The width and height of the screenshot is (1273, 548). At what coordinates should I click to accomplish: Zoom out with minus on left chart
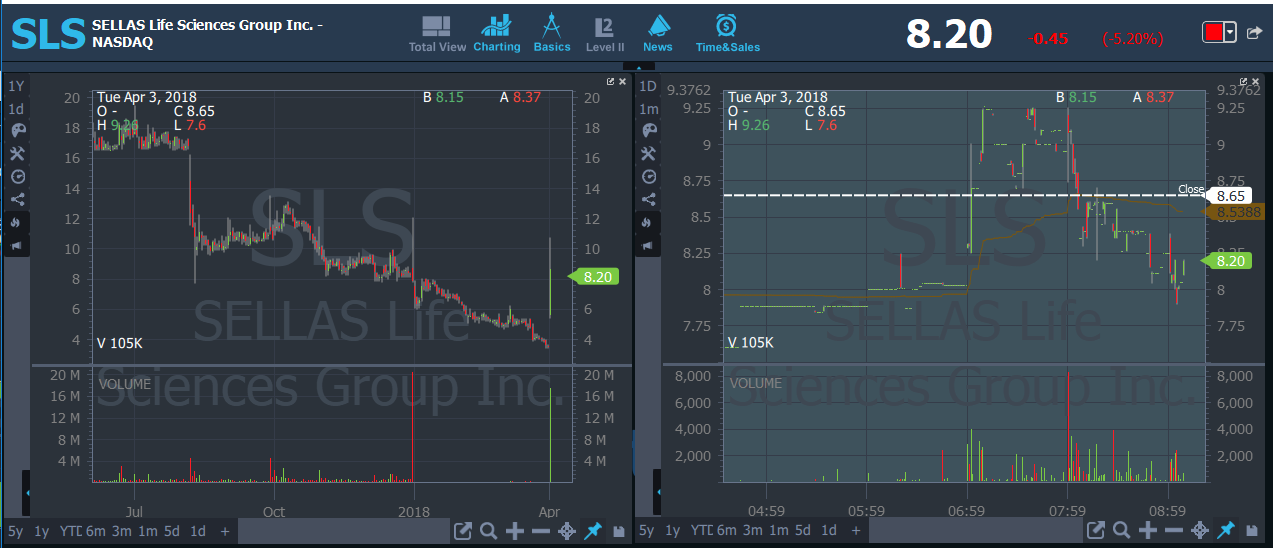pyautogui.click(x=540, y=531)
